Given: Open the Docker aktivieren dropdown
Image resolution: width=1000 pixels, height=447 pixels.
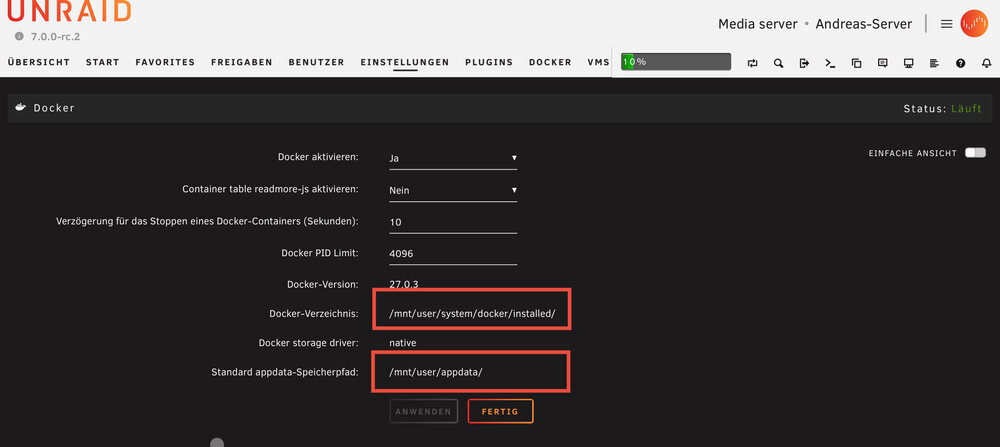Looking at the screenshot, I should click(453, 158).
